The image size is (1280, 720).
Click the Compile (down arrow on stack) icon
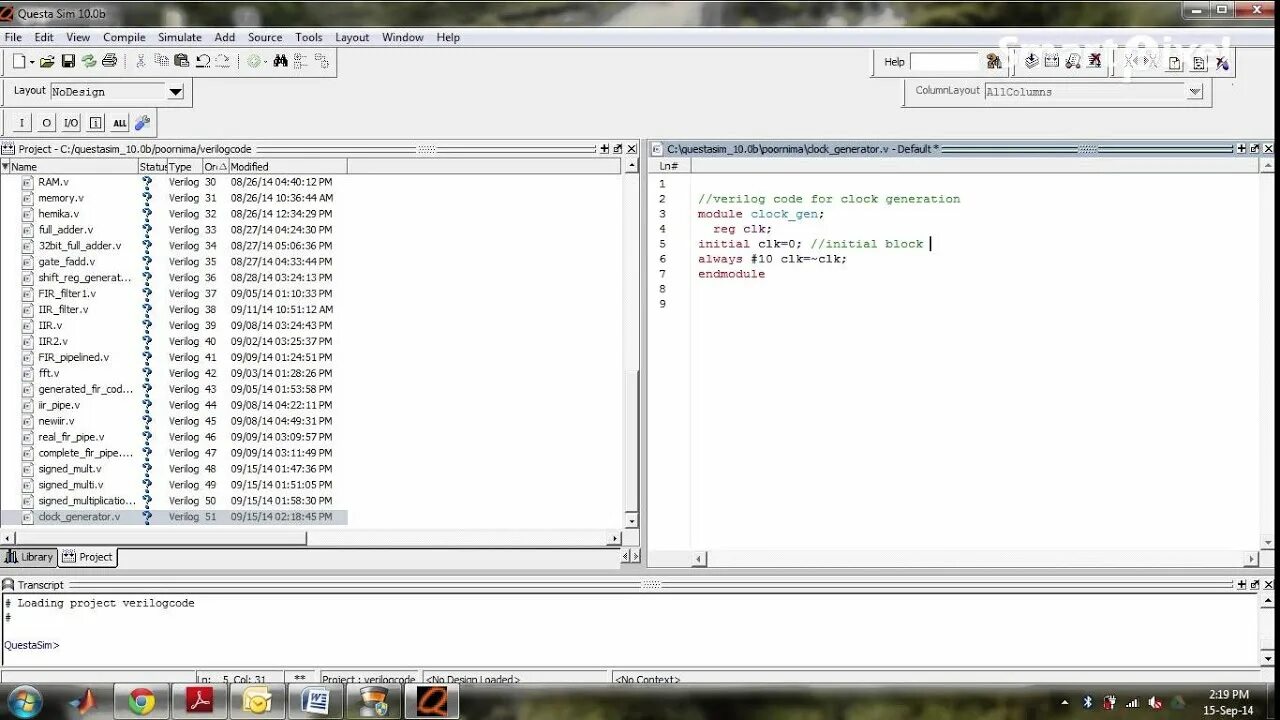[x=1031, y=61]
